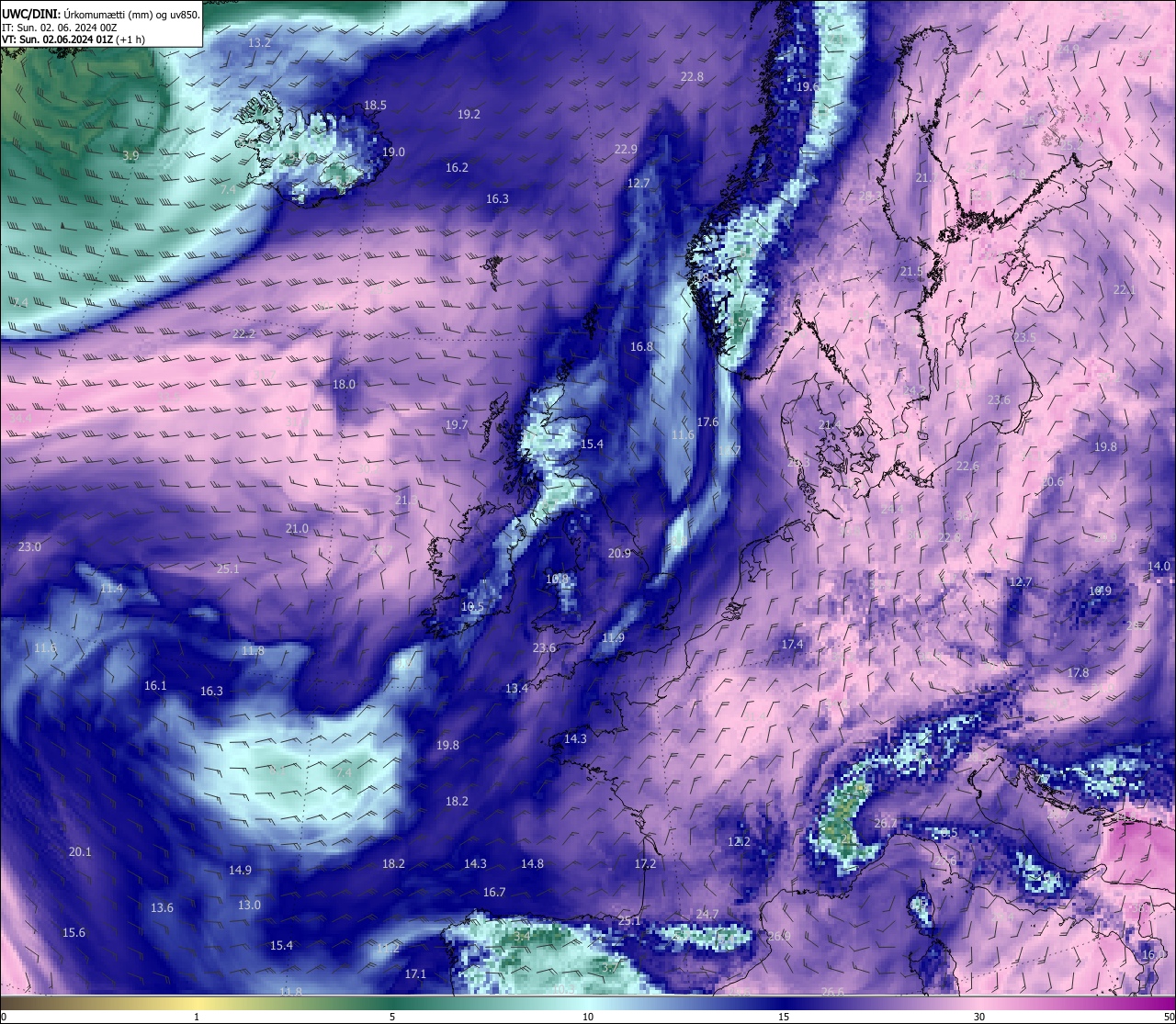Click the colour scale tick label '1'

[x=197, y=1017]
